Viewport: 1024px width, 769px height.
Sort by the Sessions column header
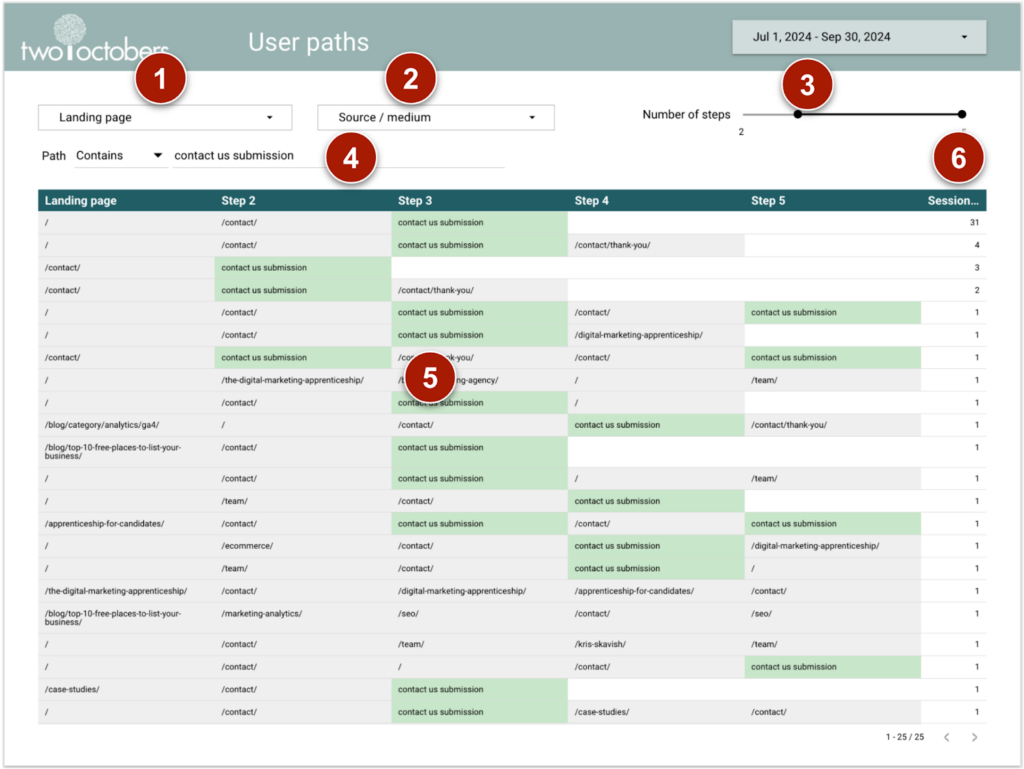pyautogui.click(x=953, y=200)
